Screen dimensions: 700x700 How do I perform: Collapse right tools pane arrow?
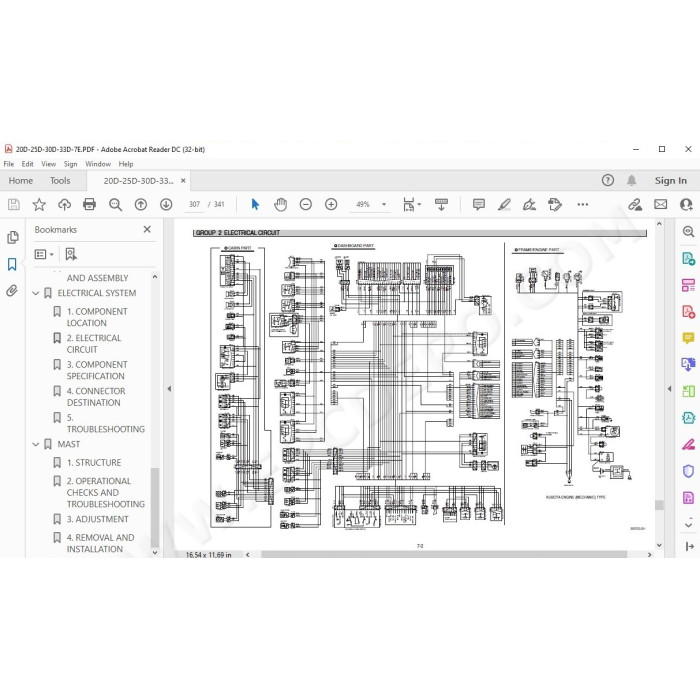pyautogui.click(x=669, y=389)
